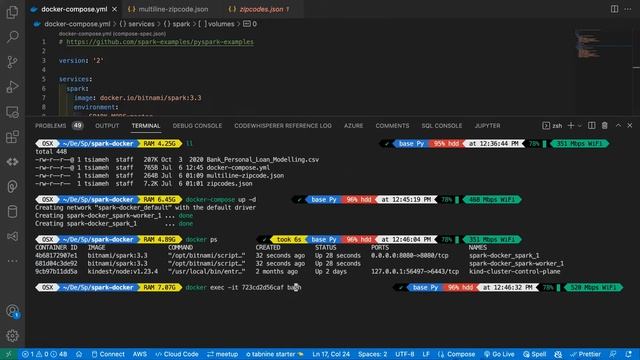Click meetup in the status bar
This screenshot has width=640, height=360.
click(x=222, y=354)
